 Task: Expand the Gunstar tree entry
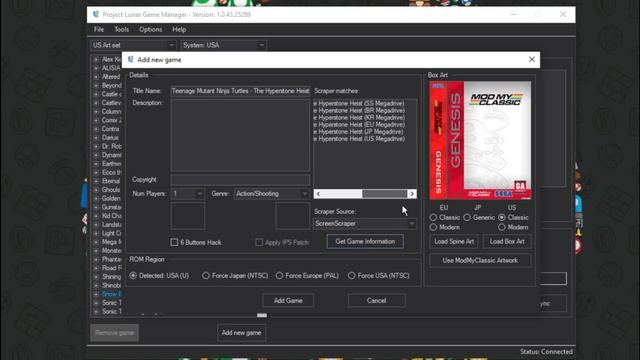pos(96,207)
